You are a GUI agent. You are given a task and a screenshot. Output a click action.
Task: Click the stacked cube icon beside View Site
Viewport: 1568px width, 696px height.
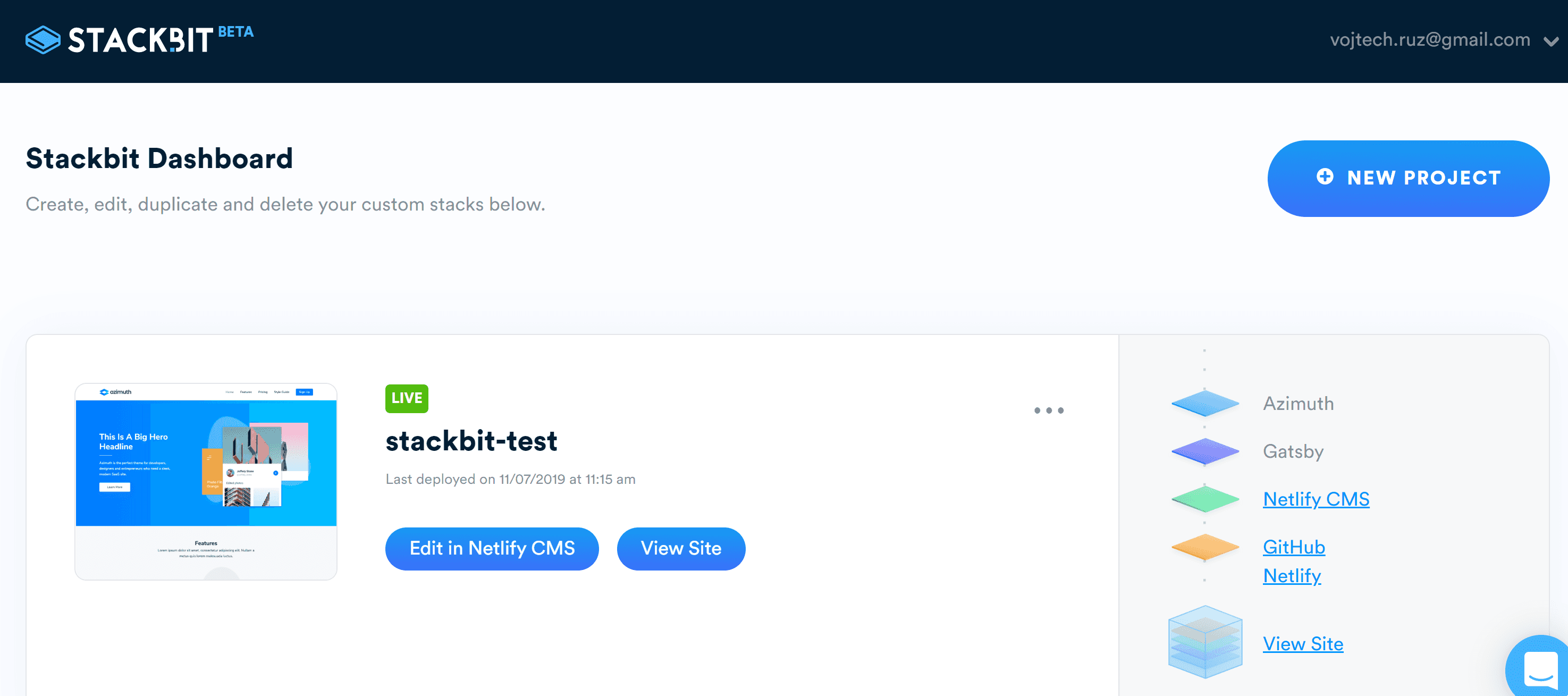tap(1204, 642)
